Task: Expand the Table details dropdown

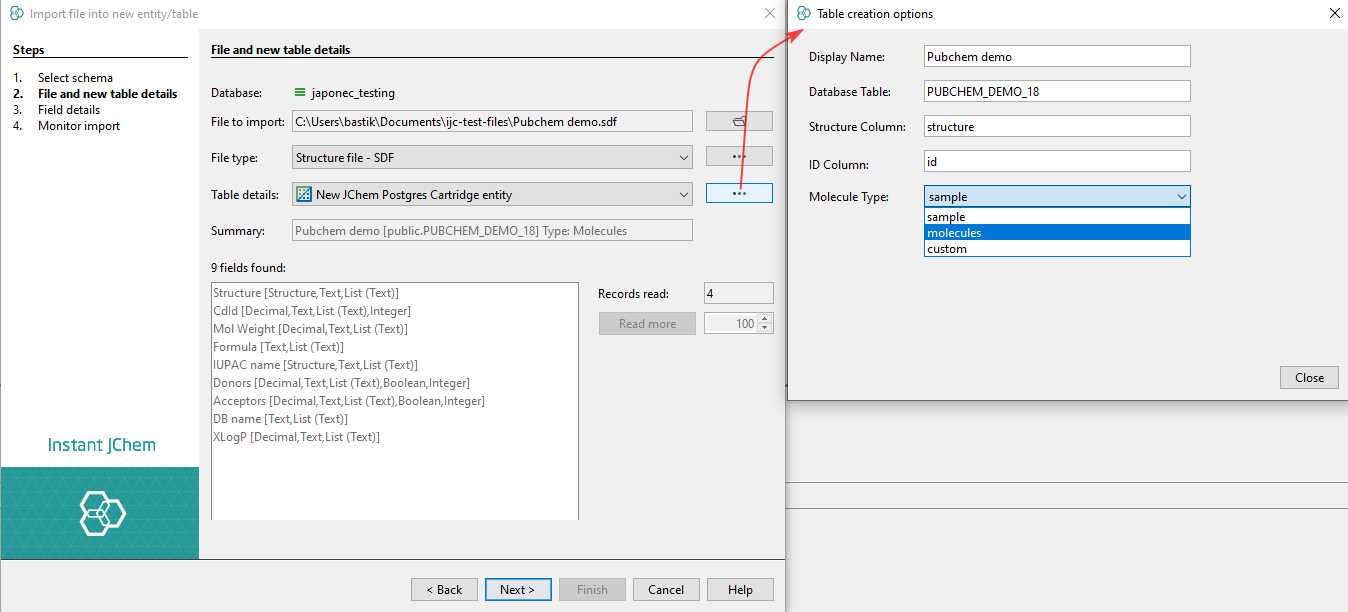Action: pyautogui.click(x=683, y=194)
